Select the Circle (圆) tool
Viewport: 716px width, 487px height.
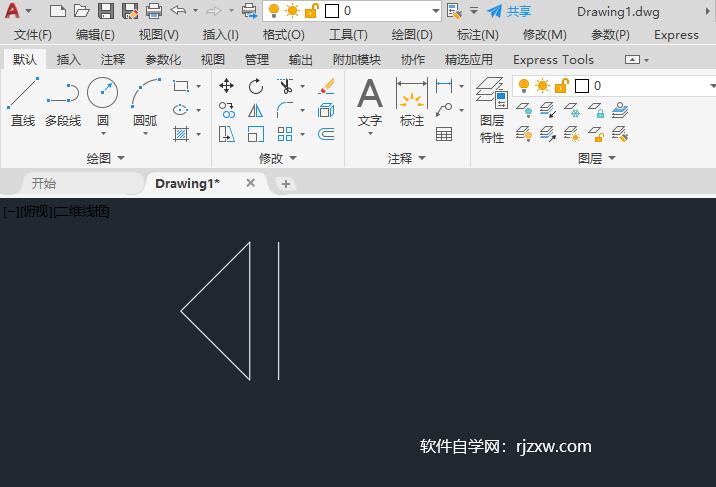pyautogui.click(x=103, y=100)
